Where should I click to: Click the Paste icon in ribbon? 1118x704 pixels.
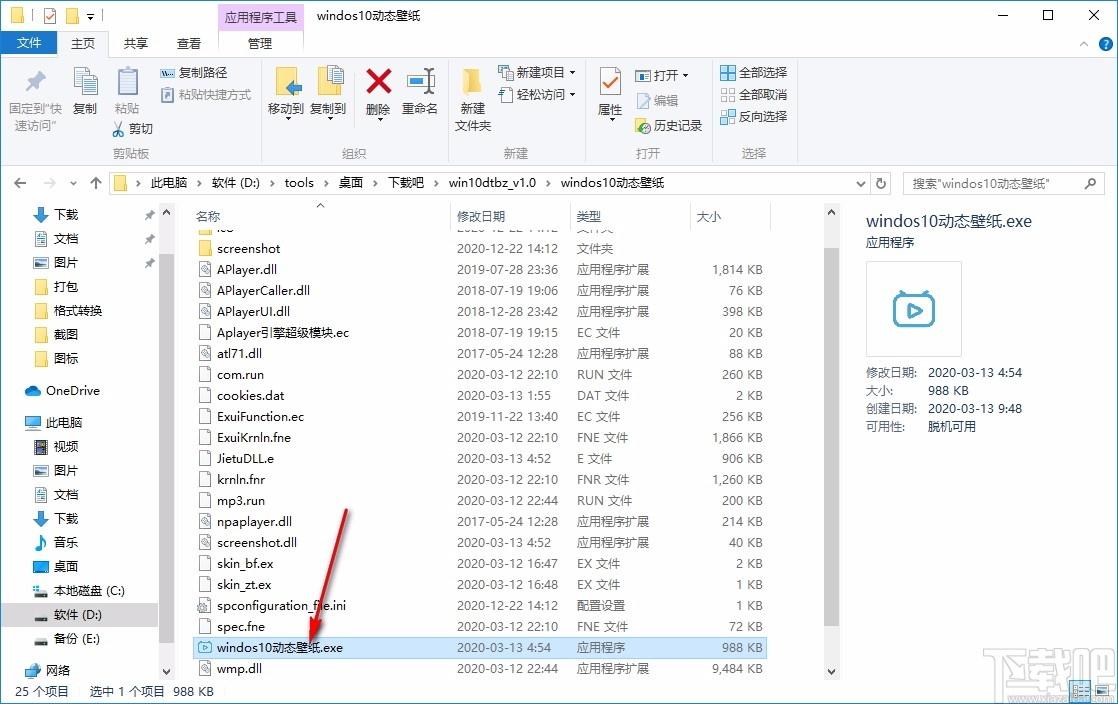(127, 82)
